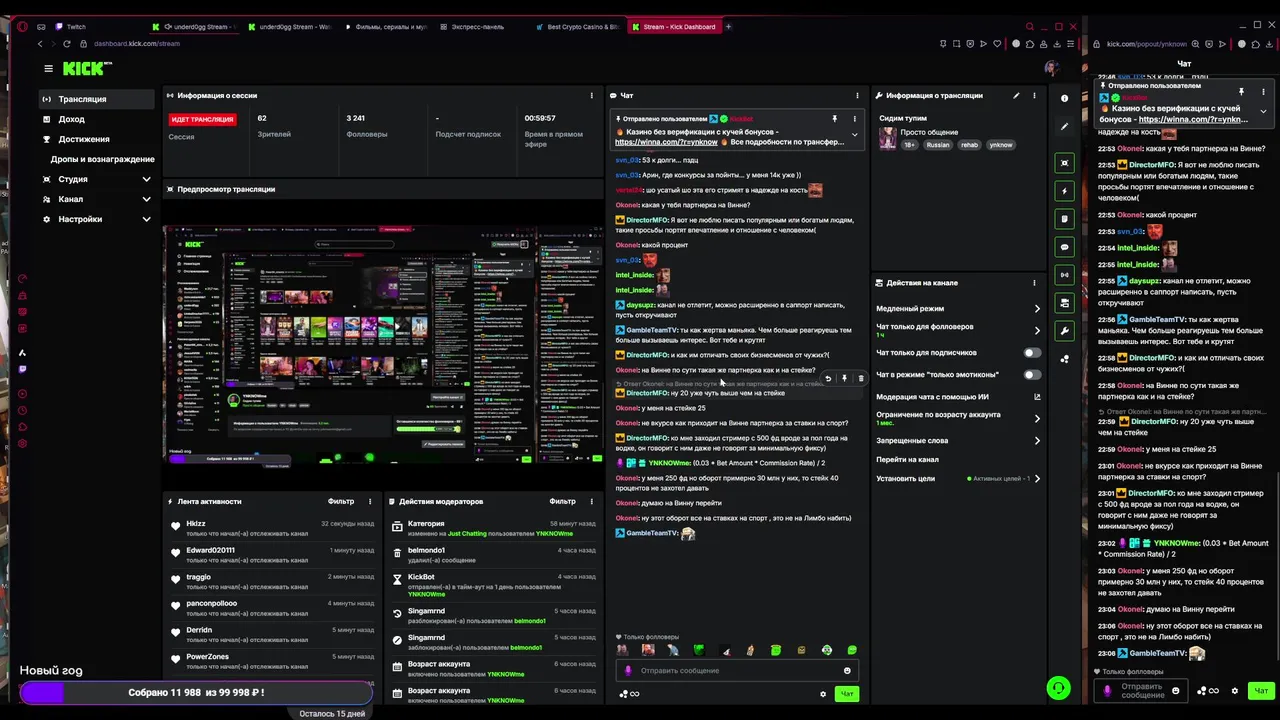Viewport: 1280px width, 720px height.
Task: Toggle Чат только для подписчиков switch
Action: [x=1031, y=353]
